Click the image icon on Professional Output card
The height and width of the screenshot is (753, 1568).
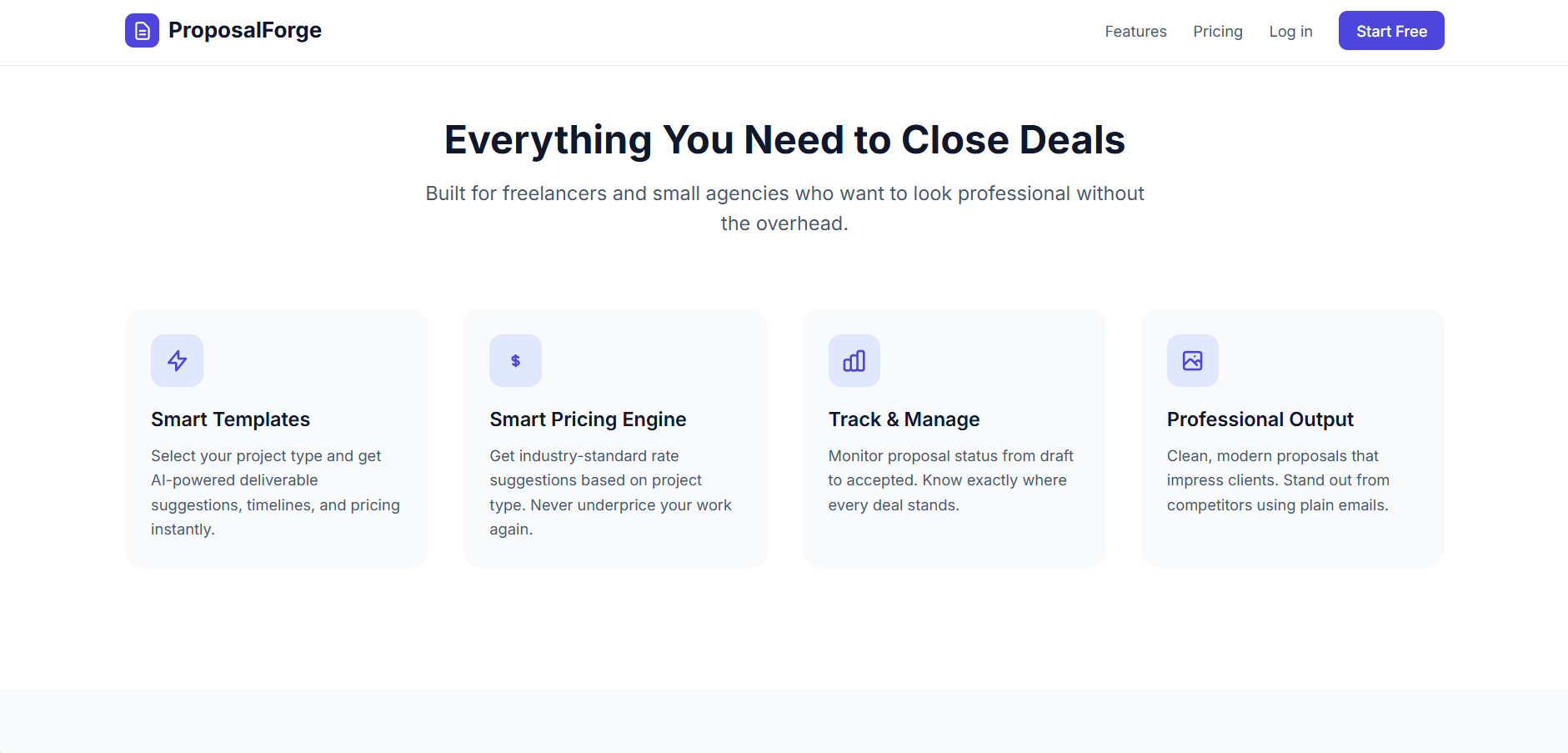1192,360
